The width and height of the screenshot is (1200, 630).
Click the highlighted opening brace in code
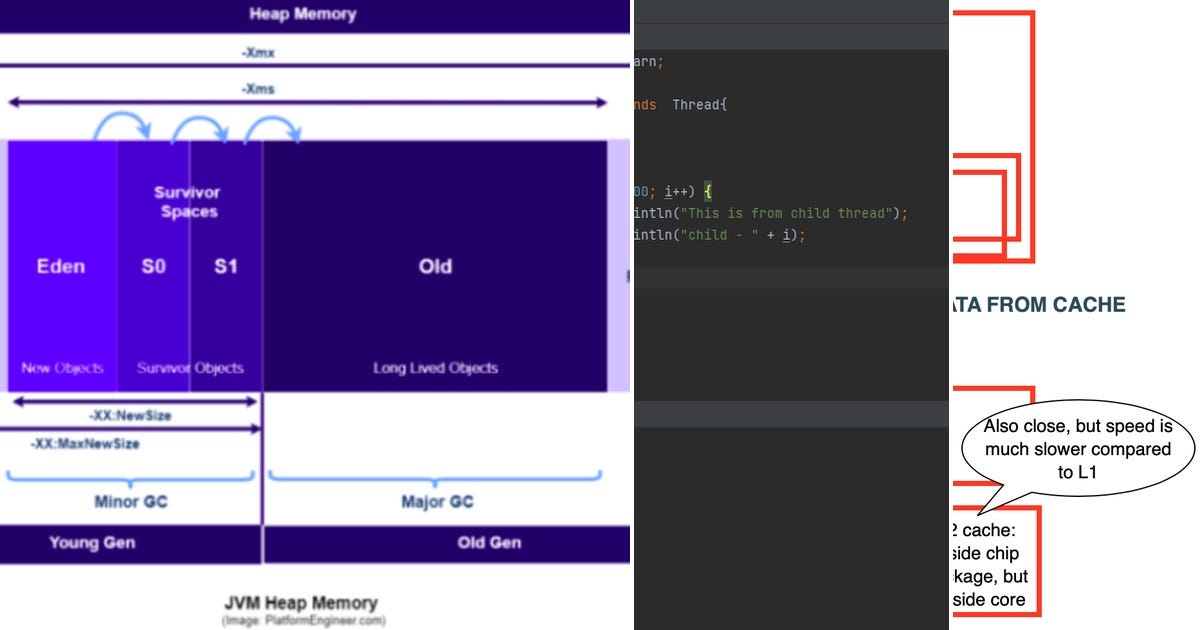click(x=710, y=189)
